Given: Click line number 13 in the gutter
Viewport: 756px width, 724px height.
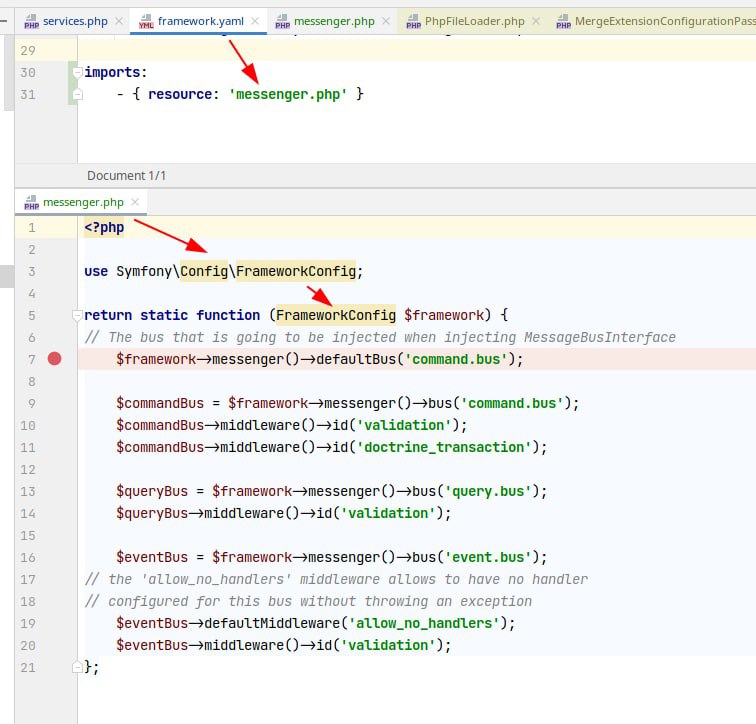Looking at the screenshot, I should pos(27,491).
